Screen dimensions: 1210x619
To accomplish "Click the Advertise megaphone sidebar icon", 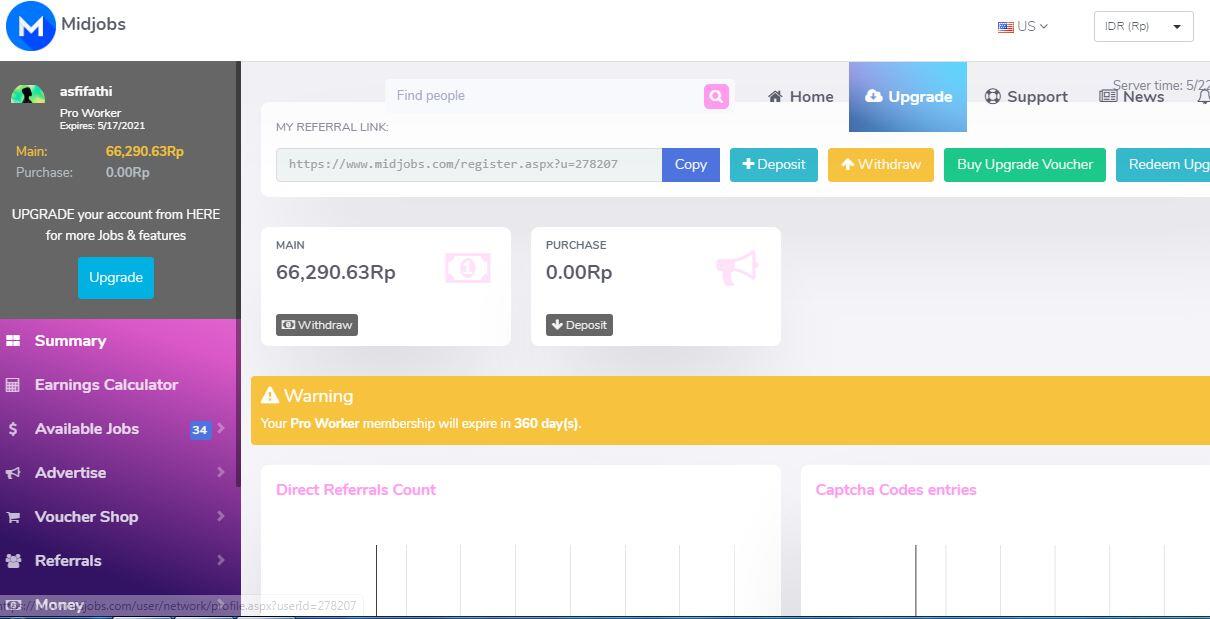I will click(13, 473).
